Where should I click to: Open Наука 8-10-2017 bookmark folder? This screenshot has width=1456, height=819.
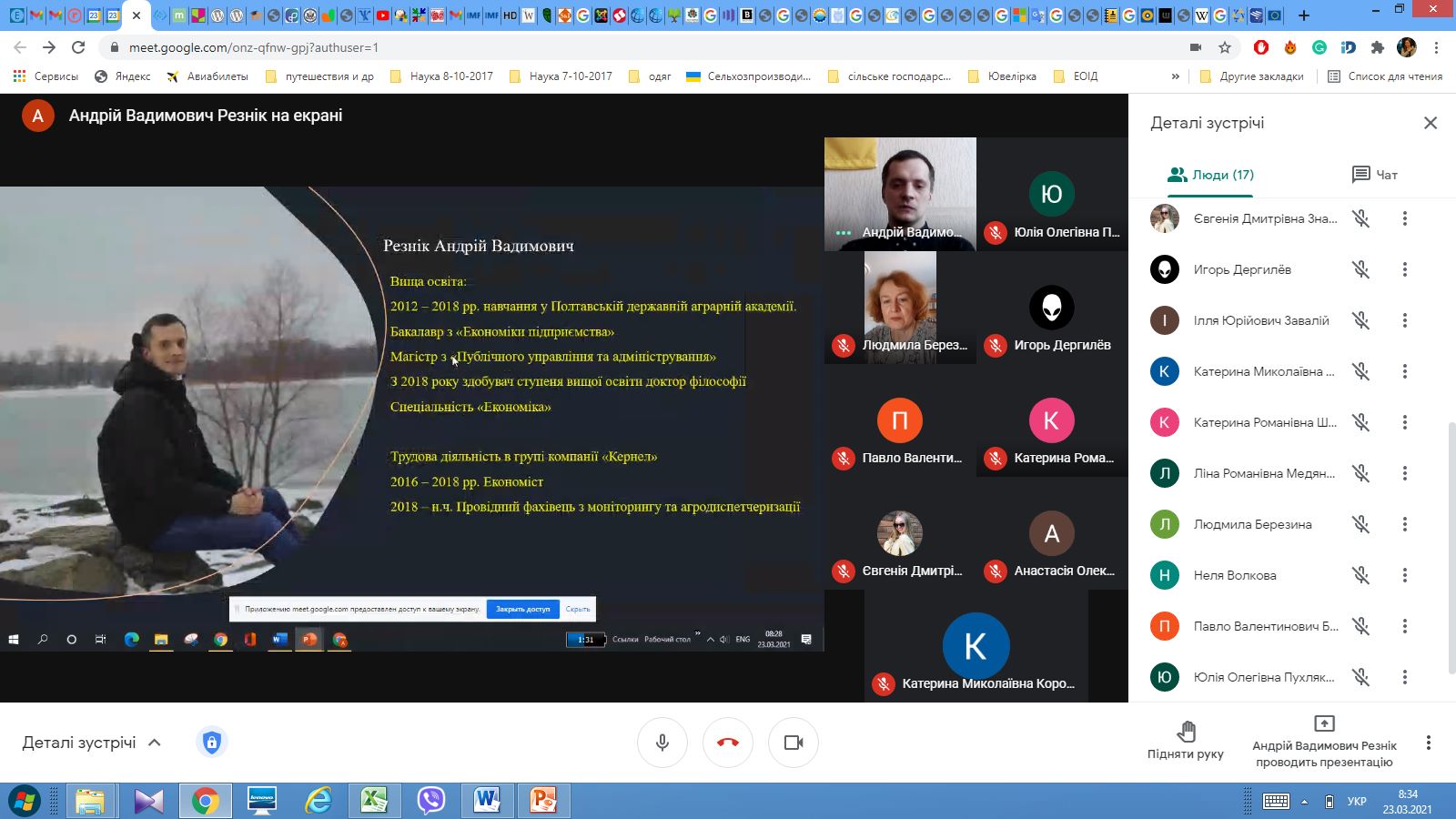(x=441, y=76)
